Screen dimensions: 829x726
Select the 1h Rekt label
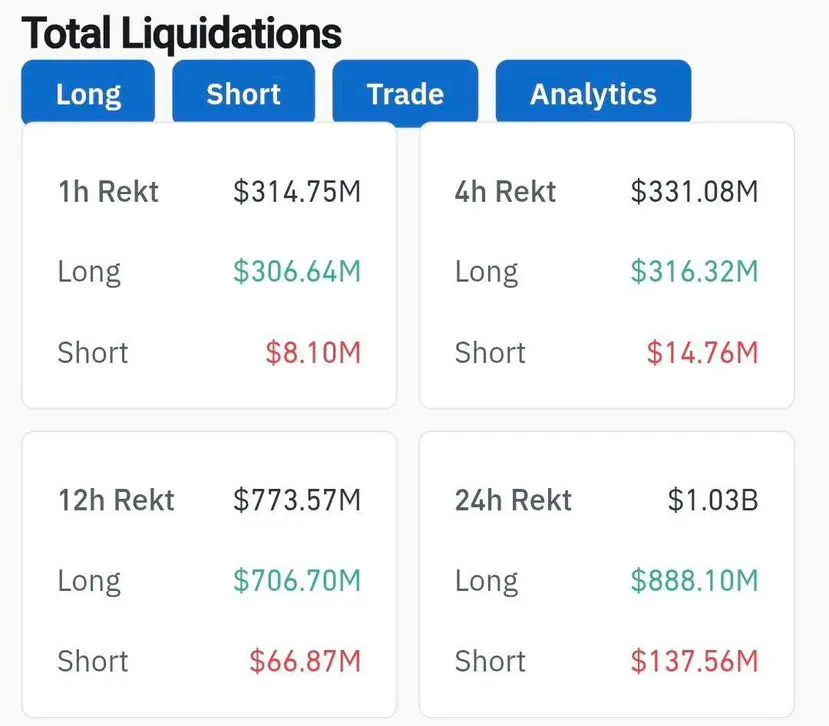point(108,191)
